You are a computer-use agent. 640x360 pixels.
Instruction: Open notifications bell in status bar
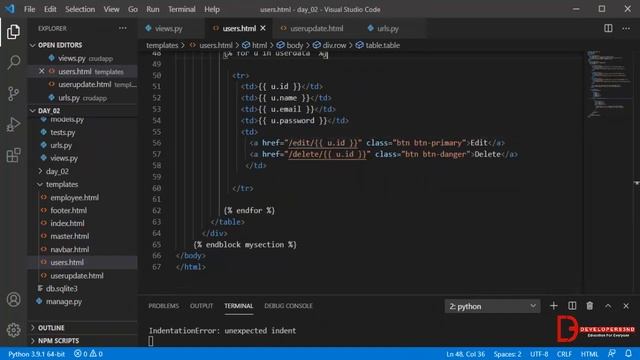[629, 353]
